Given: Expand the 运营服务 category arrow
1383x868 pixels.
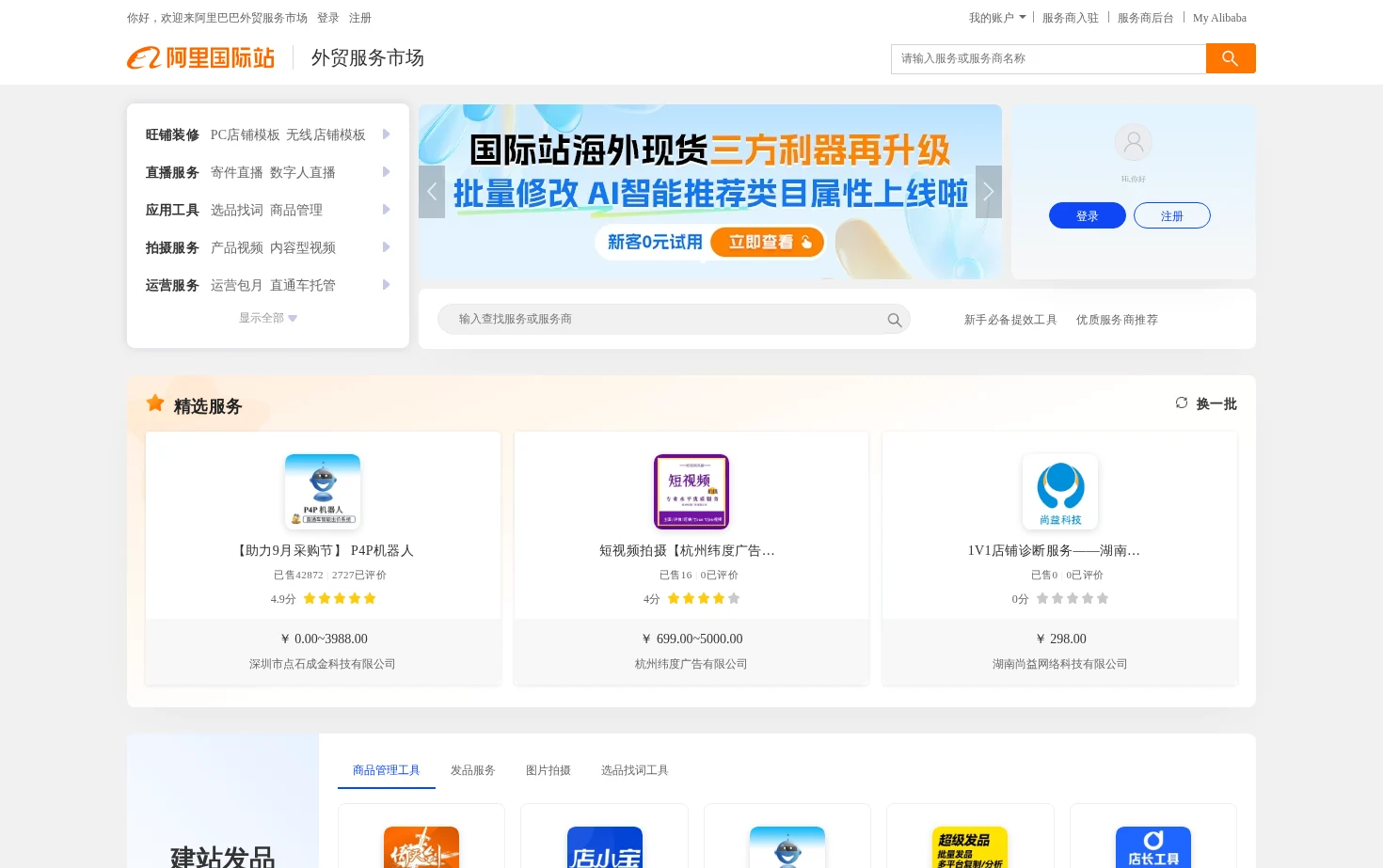Looking at the screenshot, I should (386, 285).
